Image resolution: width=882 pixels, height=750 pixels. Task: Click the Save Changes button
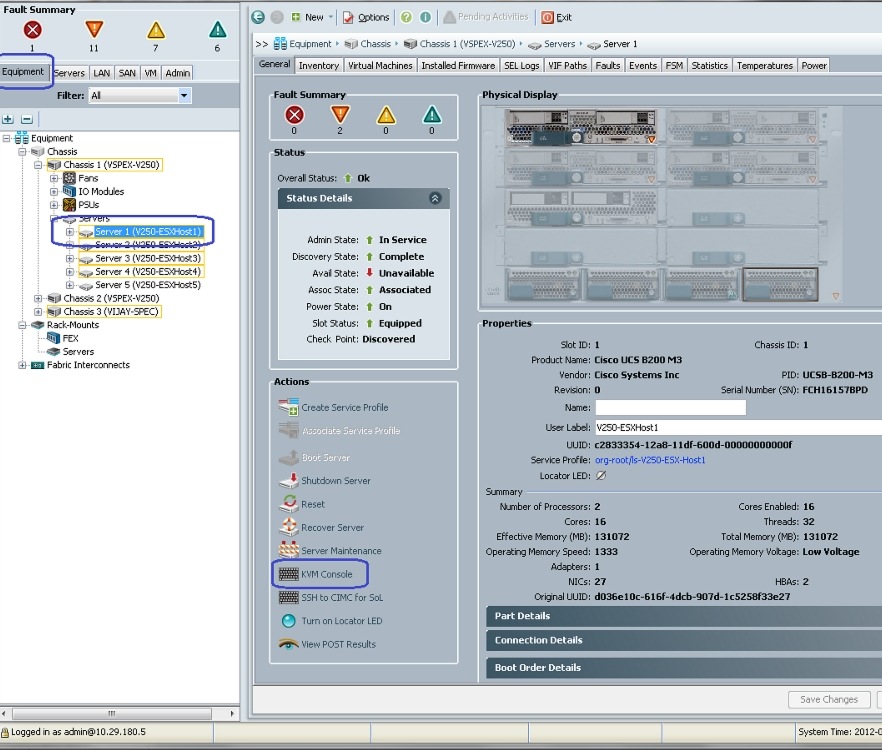click(828, 700)
